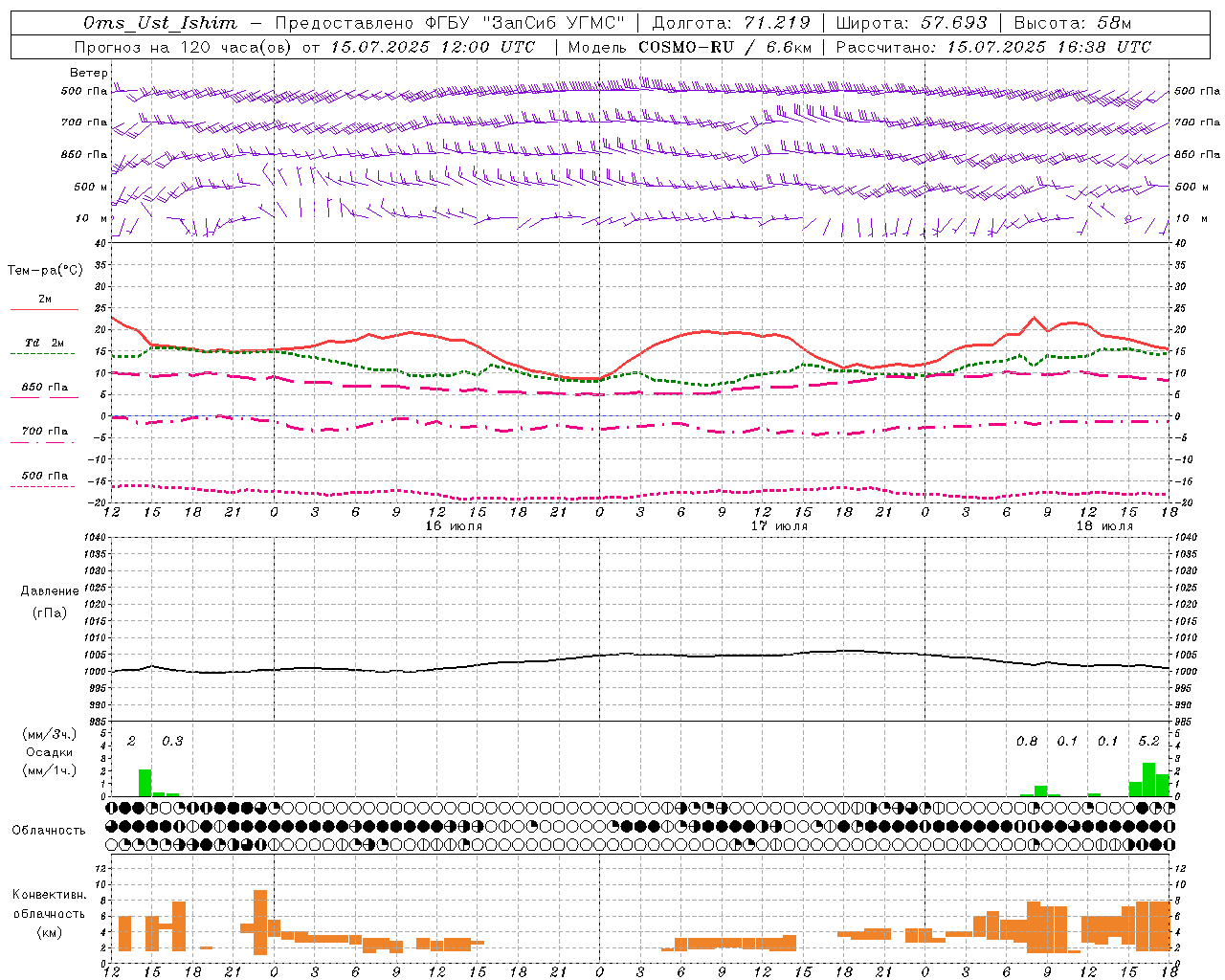Click the "(мм/3ч.)" precipitation unit label
The height and width of the screenshot is (980, 1225).
point(49,734)
